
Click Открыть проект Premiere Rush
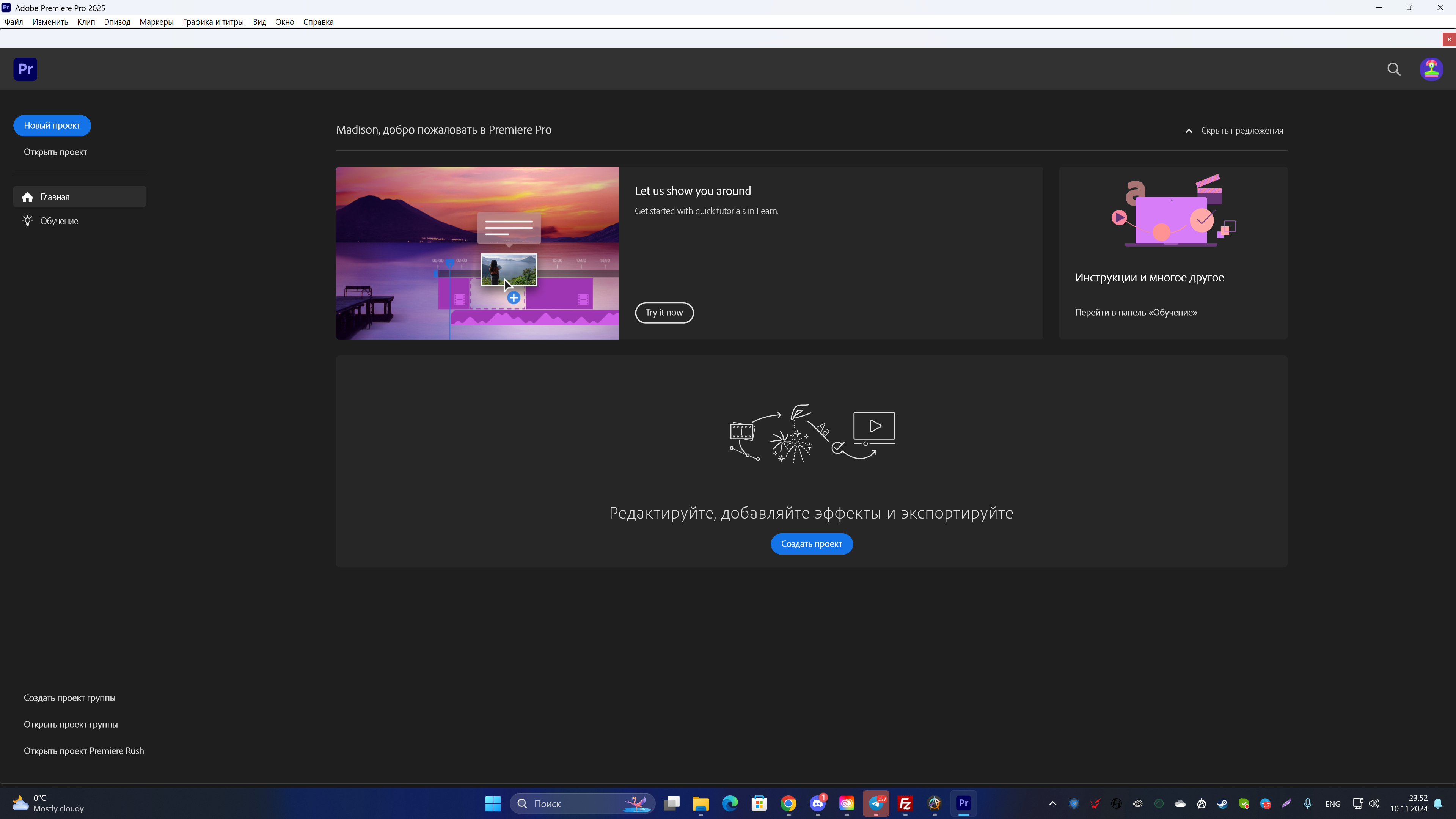84,751
